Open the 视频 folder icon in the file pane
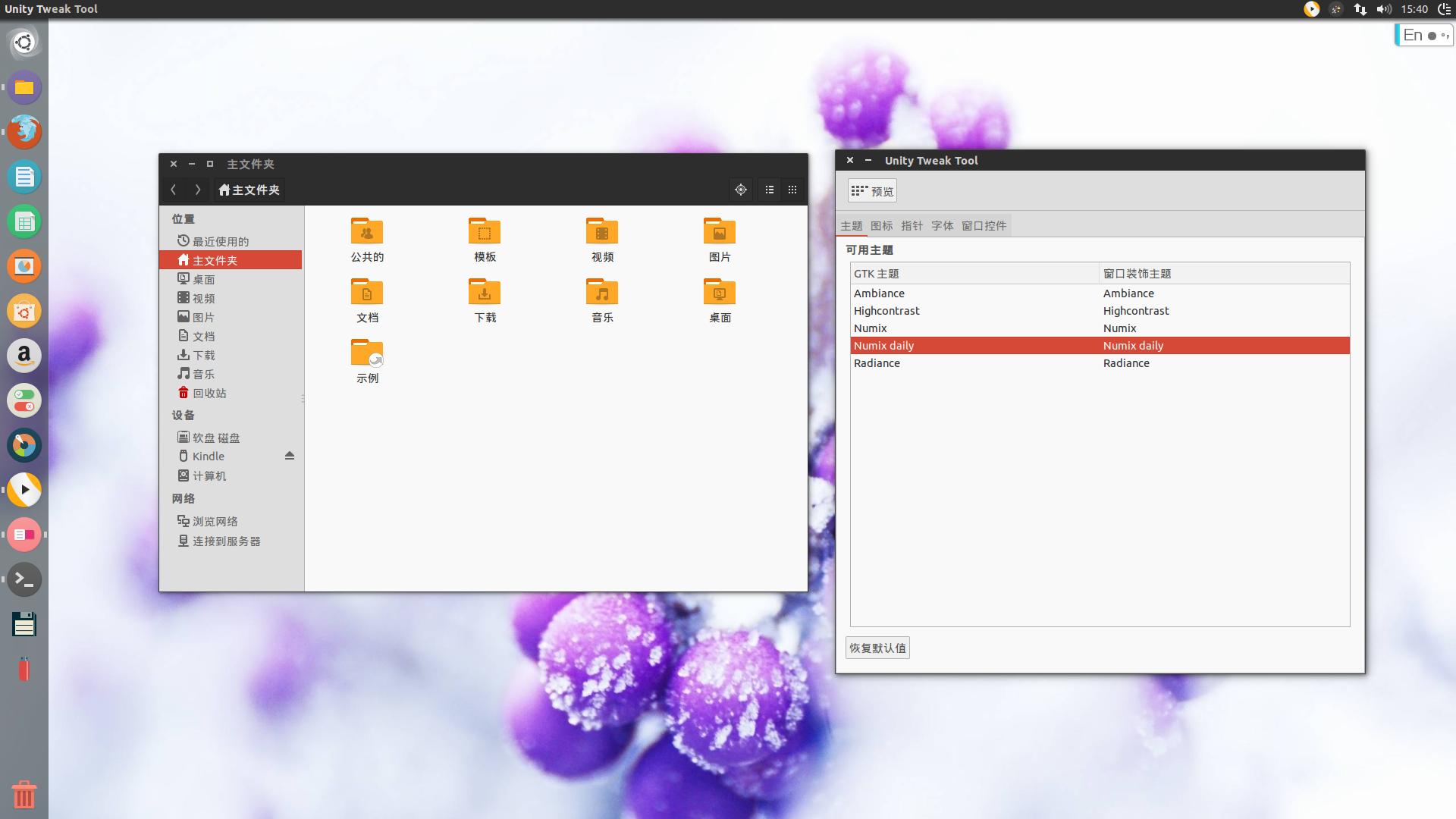 pos(602,240)
